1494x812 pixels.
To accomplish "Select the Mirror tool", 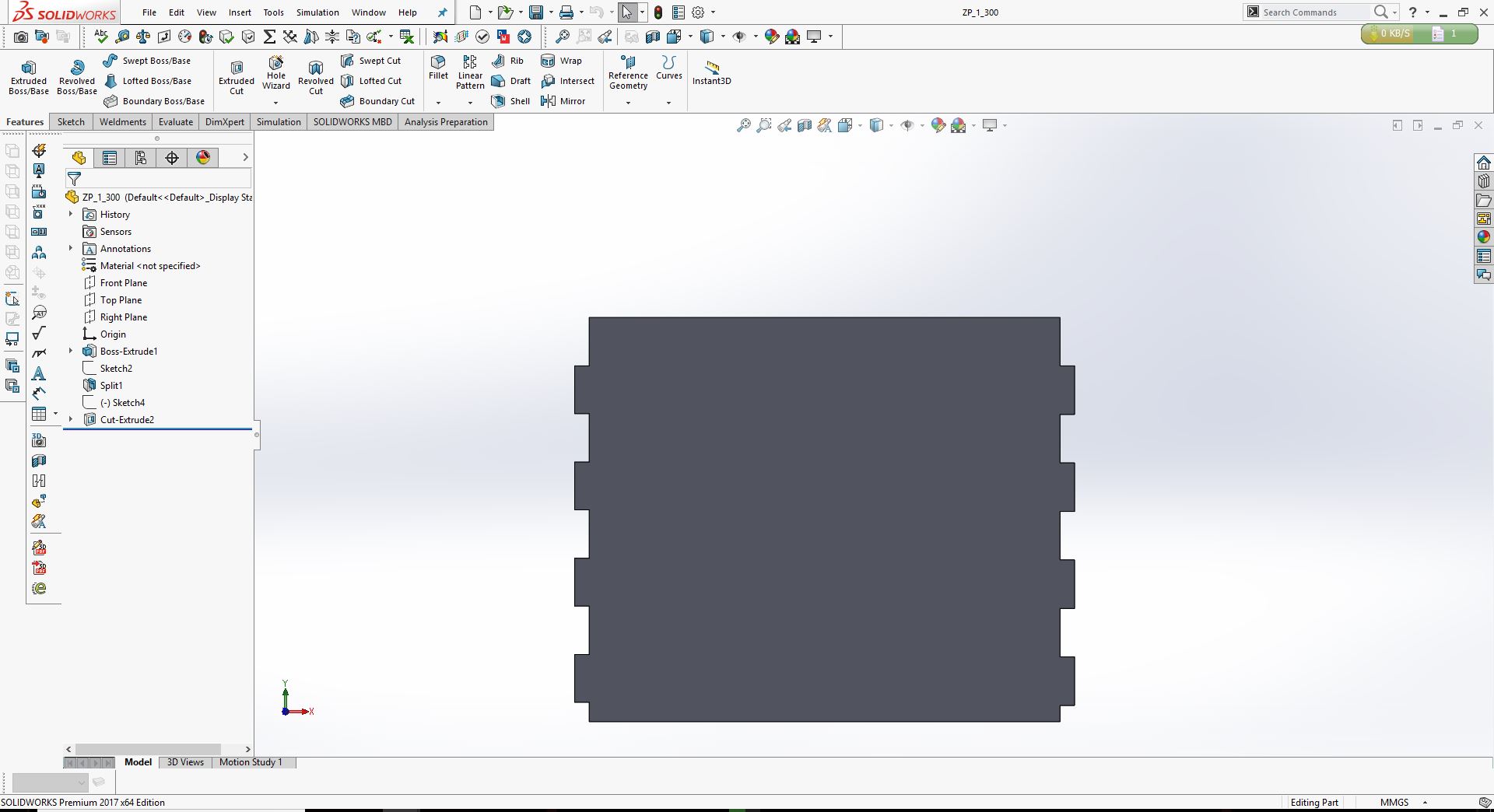I will (x=563, y=101).
